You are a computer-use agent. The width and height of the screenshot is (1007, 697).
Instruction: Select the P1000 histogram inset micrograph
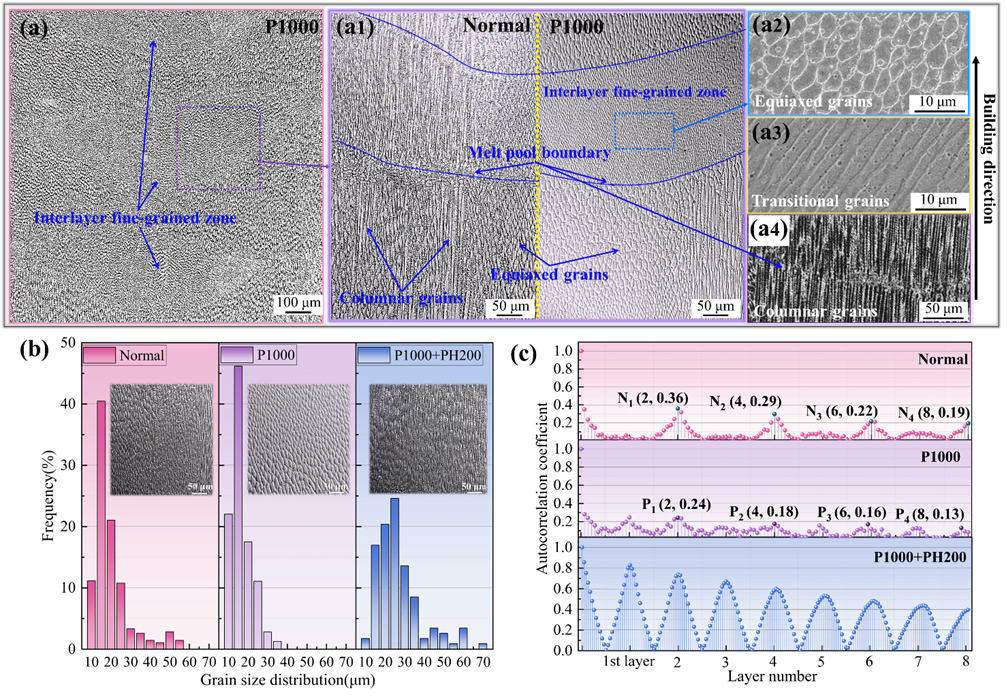pyautogui.click(x=299, y=439)
